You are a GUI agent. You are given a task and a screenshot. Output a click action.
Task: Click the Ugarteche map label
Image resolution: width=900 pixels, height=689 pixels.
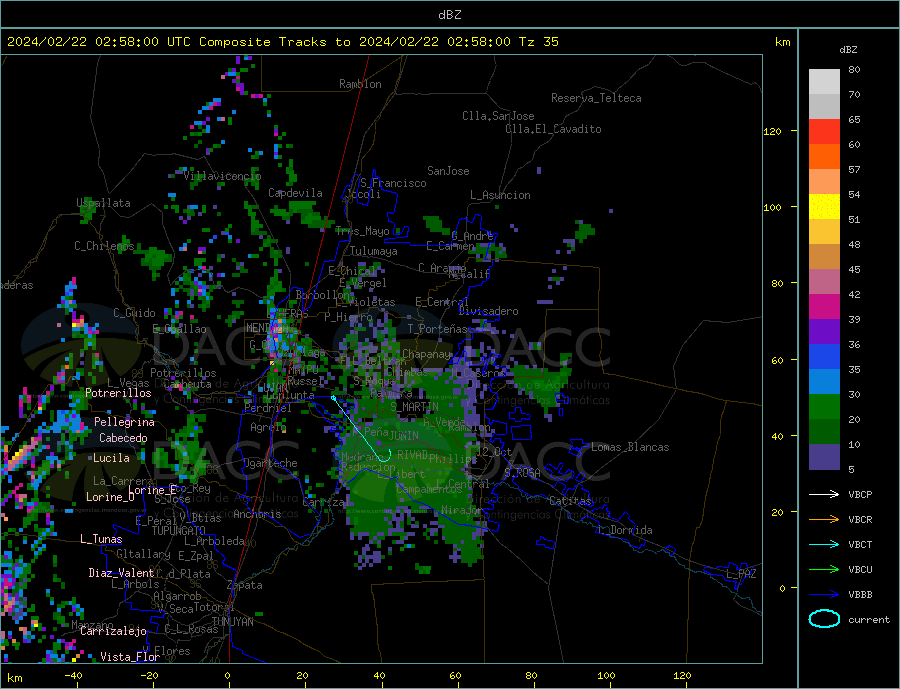pyautogui.click(x=270, y=463)
